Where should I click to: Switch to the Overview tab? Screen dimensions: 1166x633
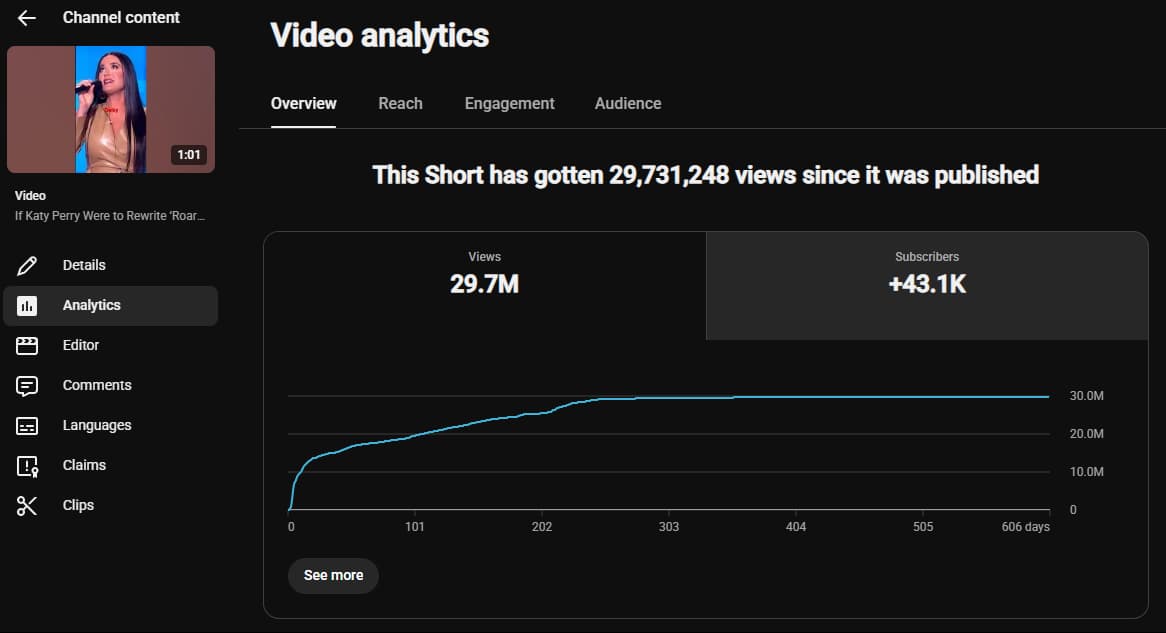[x=303, y=104]
